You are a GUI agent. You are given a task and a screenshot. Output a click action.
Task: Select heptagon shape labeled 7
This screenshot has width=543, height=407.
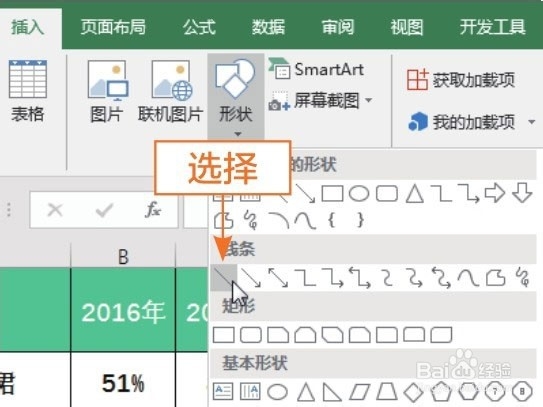pyautogui.click(x=495, y=391)
